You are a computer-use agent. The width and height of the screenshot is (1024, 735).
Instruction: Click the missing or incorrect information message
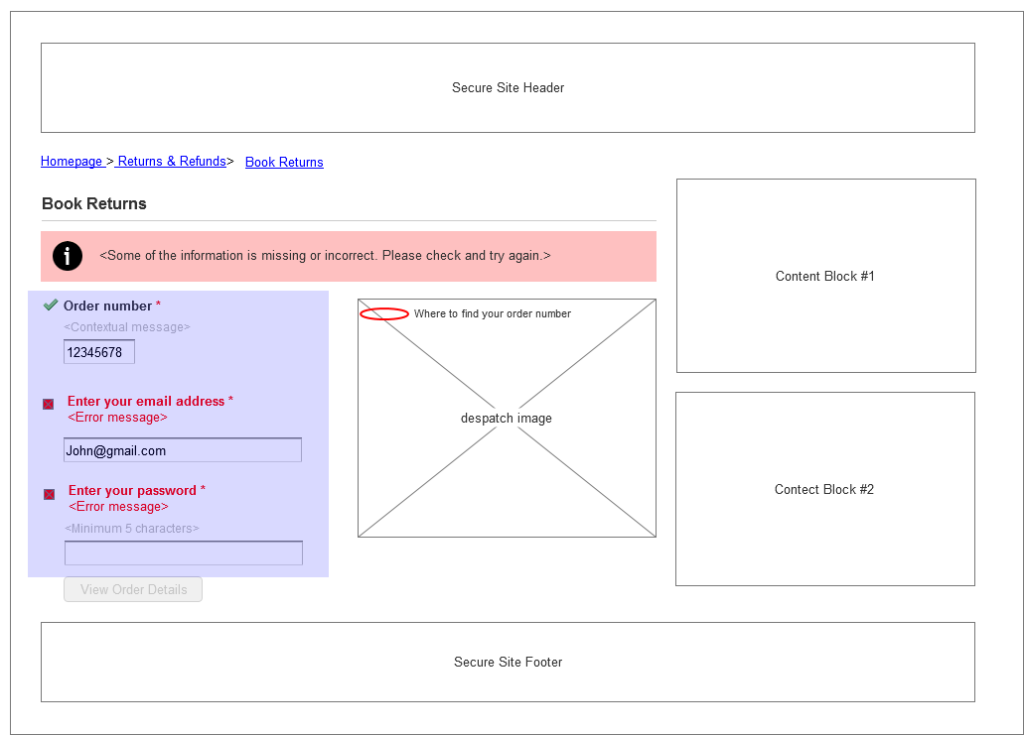click(x=325, y=256)
